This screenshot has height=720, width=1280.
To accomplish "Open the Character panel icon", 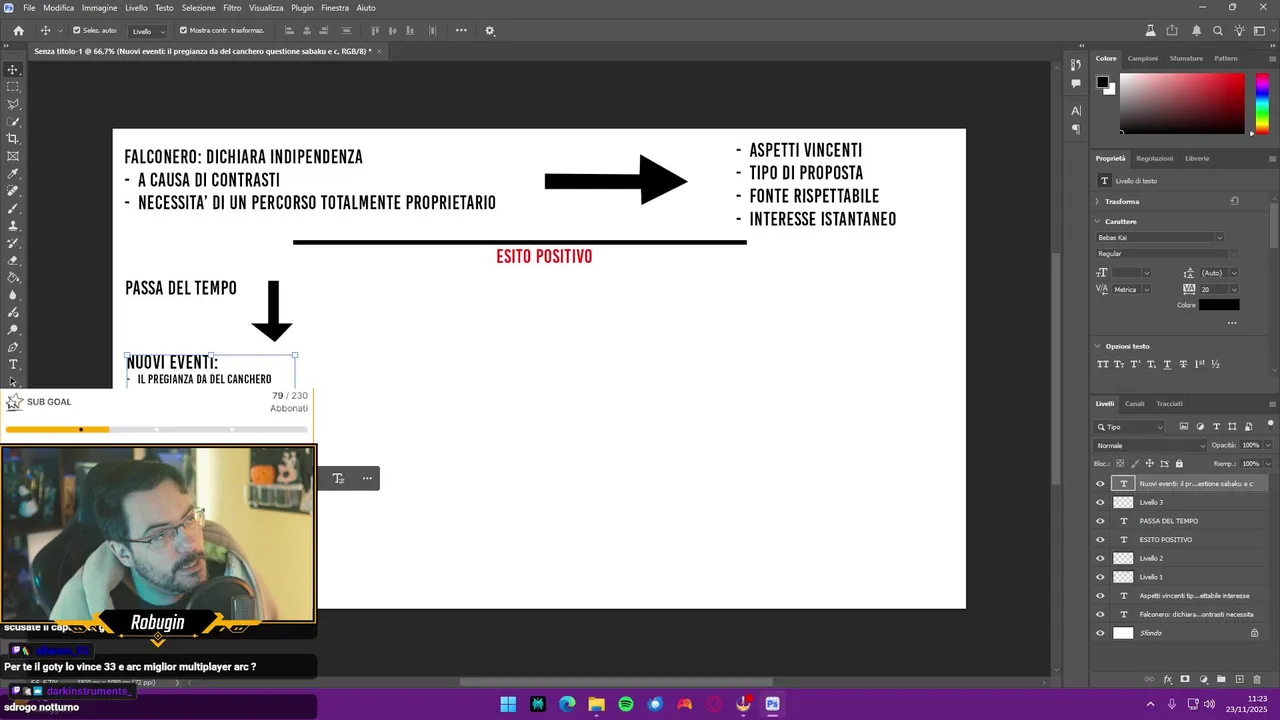I will [x=1076, y=110].
